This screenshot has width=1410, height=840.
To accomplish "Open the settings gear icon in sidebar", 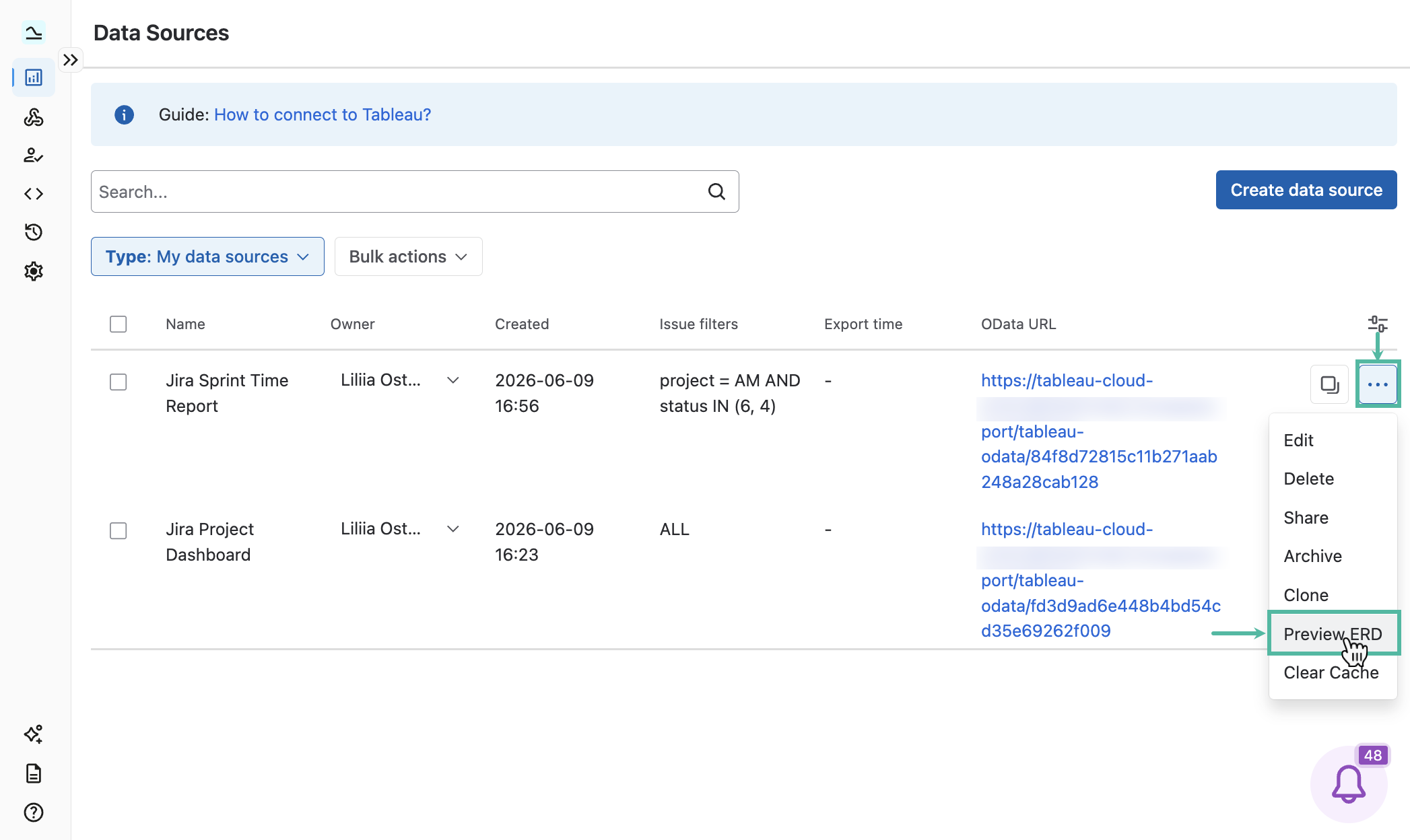I will pos(34,271).
